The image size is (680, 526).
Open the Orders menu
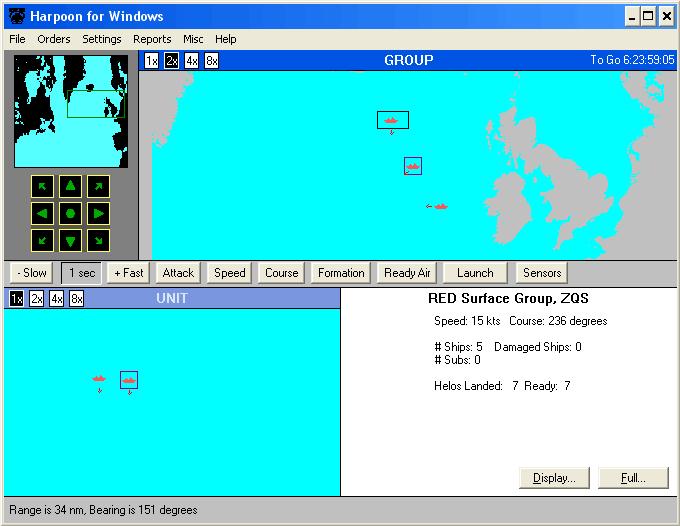click(x=54, y=39)
